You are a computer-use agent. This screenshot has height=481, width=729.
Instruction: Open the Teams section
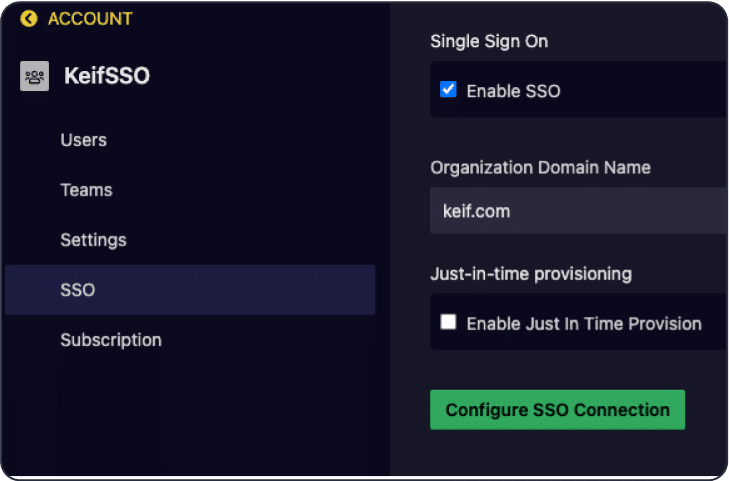[x=86, y=190]
